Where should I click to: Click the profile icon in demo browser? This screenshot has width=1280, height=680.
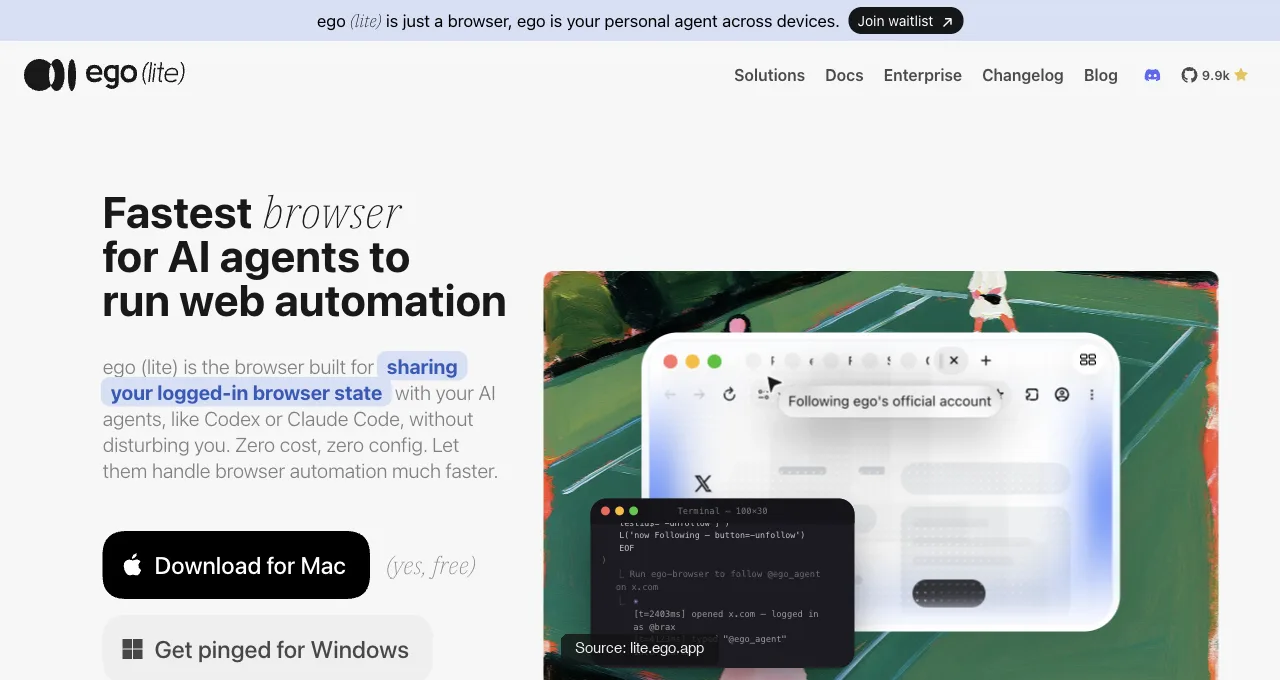click(1062, 395)
